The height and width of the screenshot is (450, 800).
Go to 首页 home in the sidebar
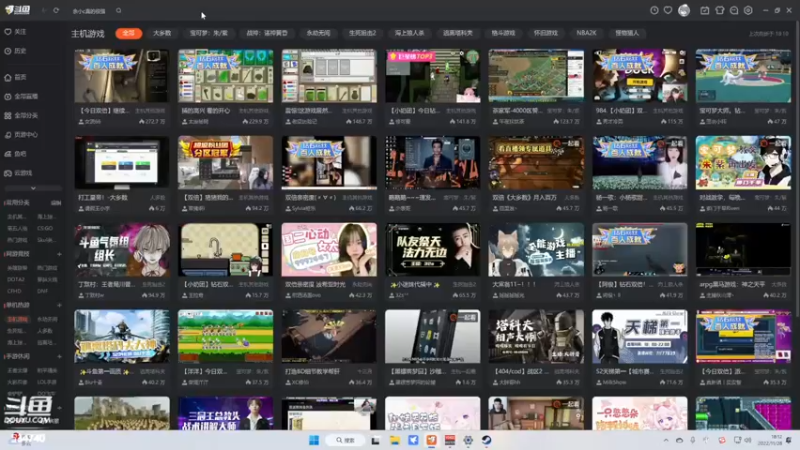(x=15, y=78)
